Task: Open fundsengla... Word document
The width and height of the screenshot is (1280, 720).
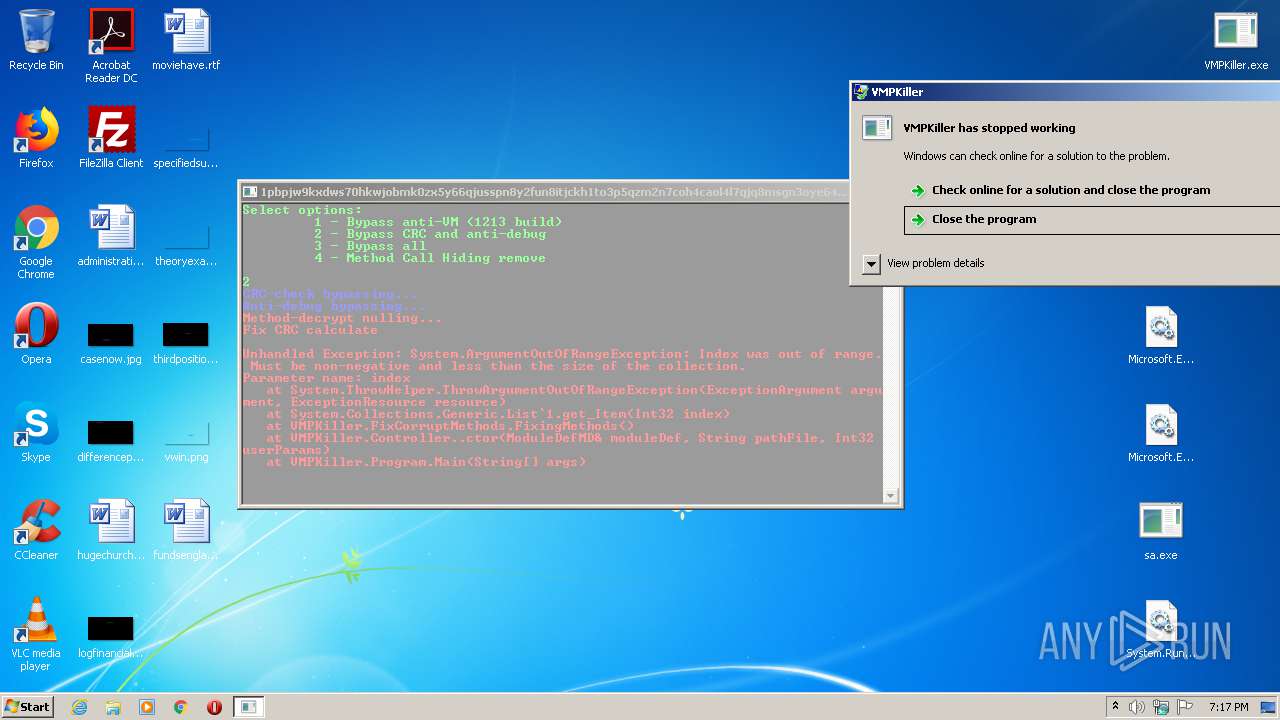Action: [x=186, y=530]
